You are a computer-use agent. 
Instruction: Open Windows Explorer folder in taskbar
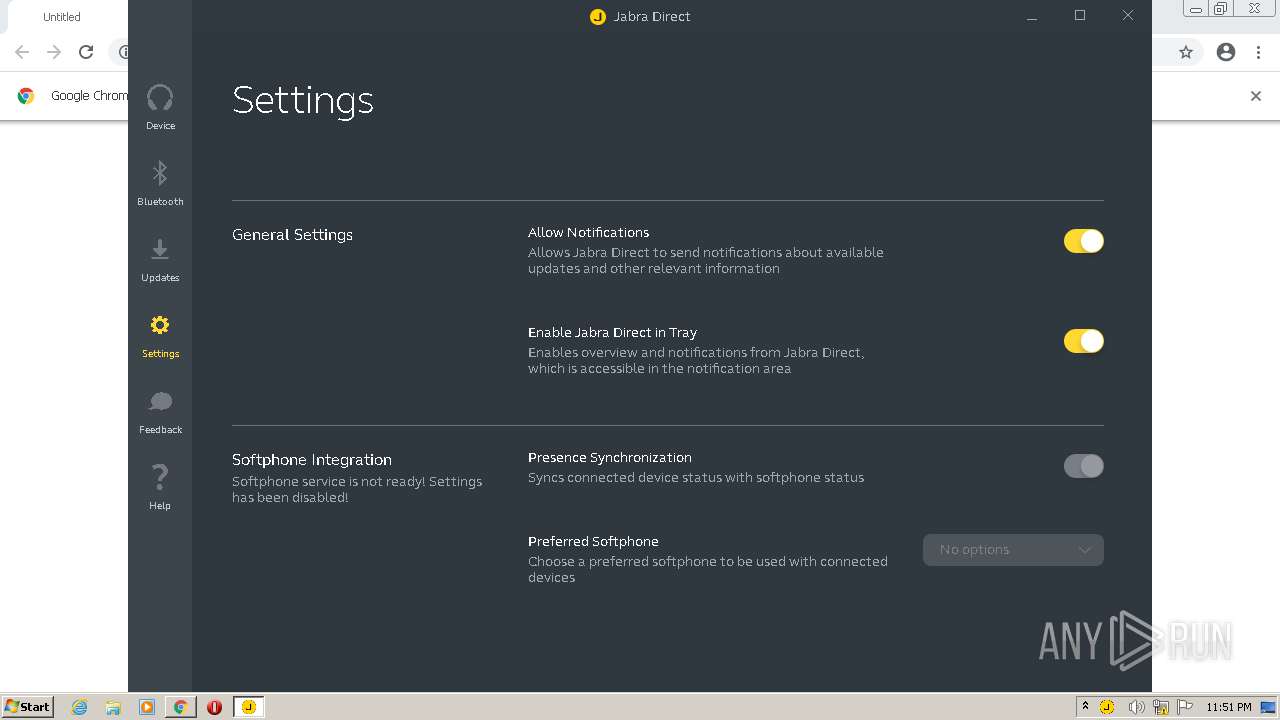tap(113, 707)
